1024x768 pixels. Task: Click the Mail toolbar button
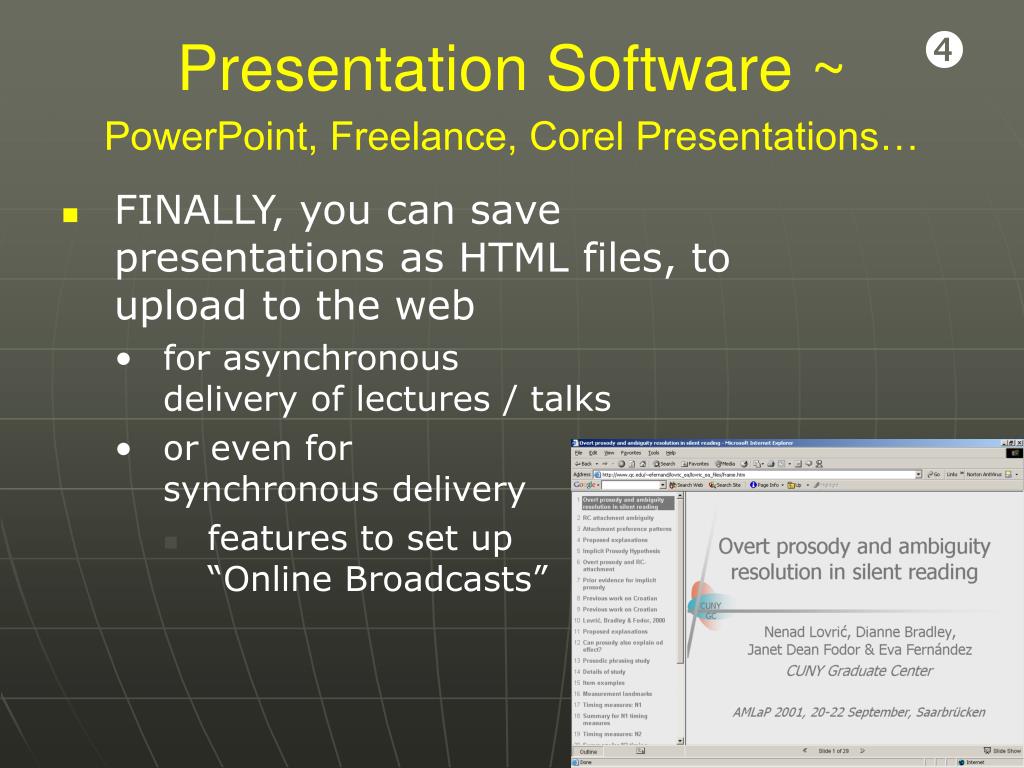point(758,464)
